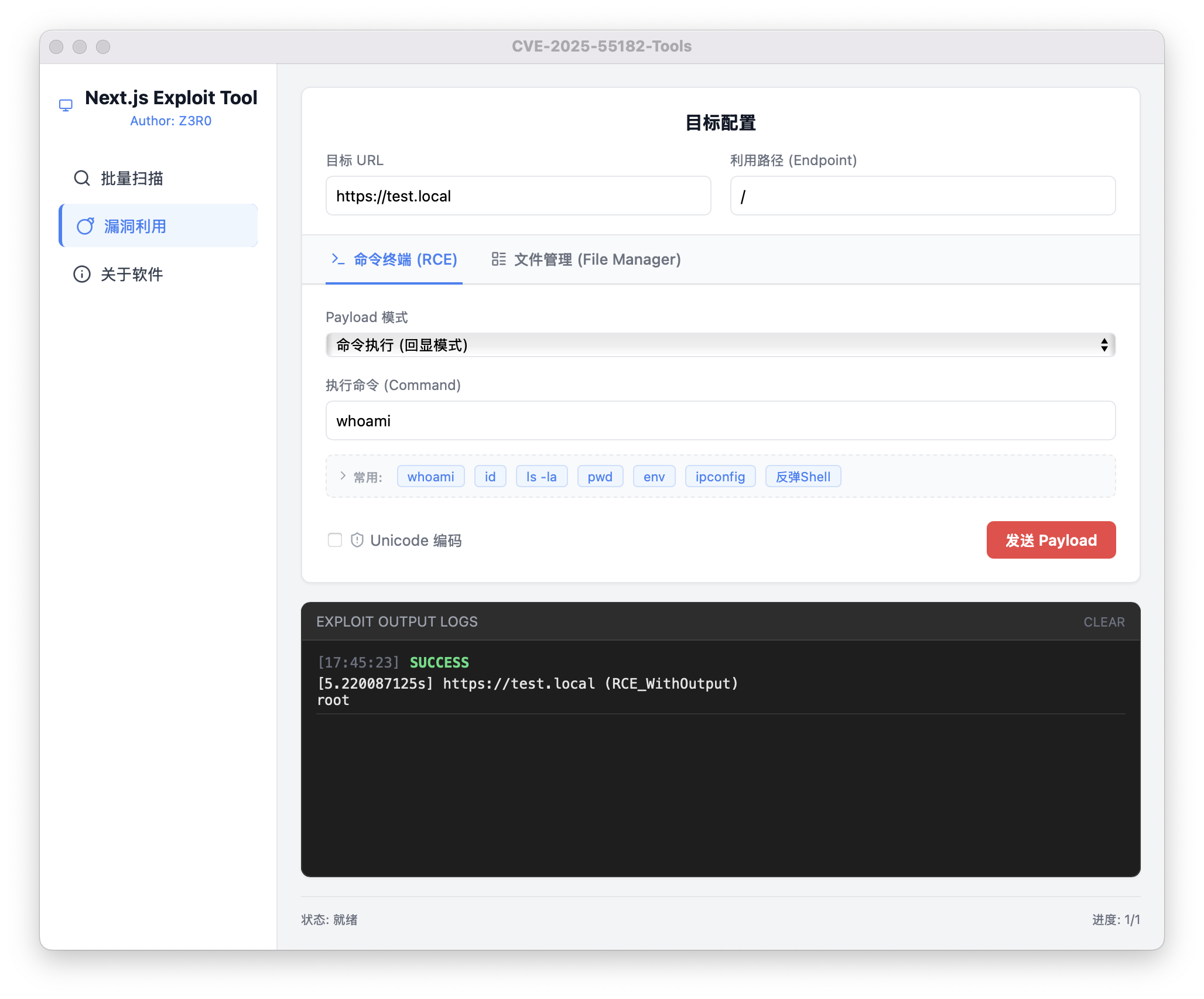This screenshot has width=1204, height=999.
Task: Clear the exploit output logs
Action: click(1104, 622)
